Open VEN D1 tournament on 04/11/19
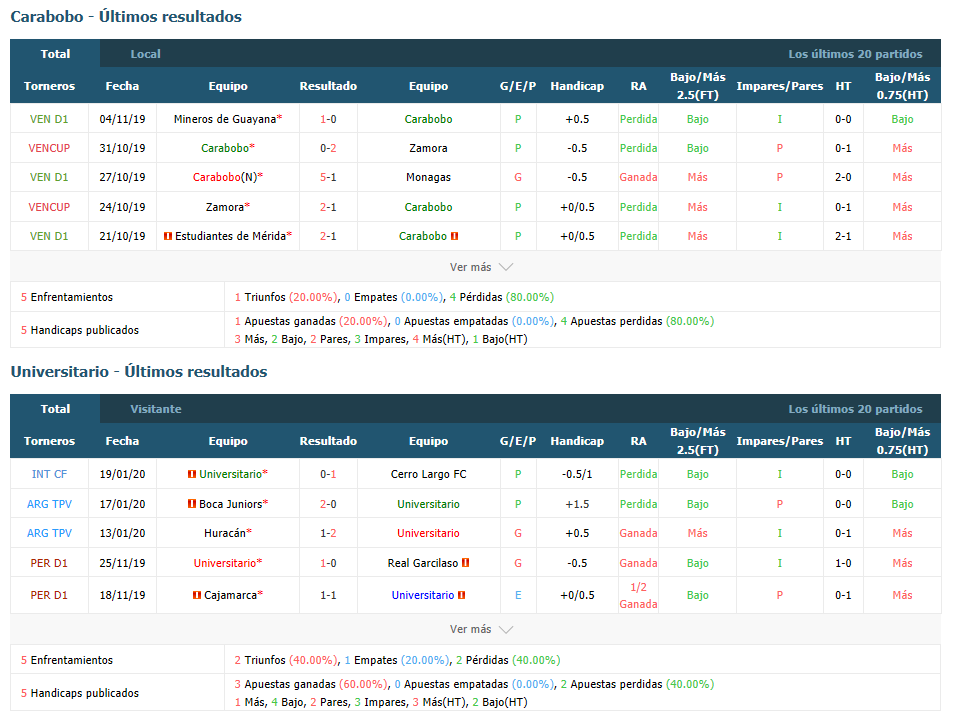 tap(49, 119)
